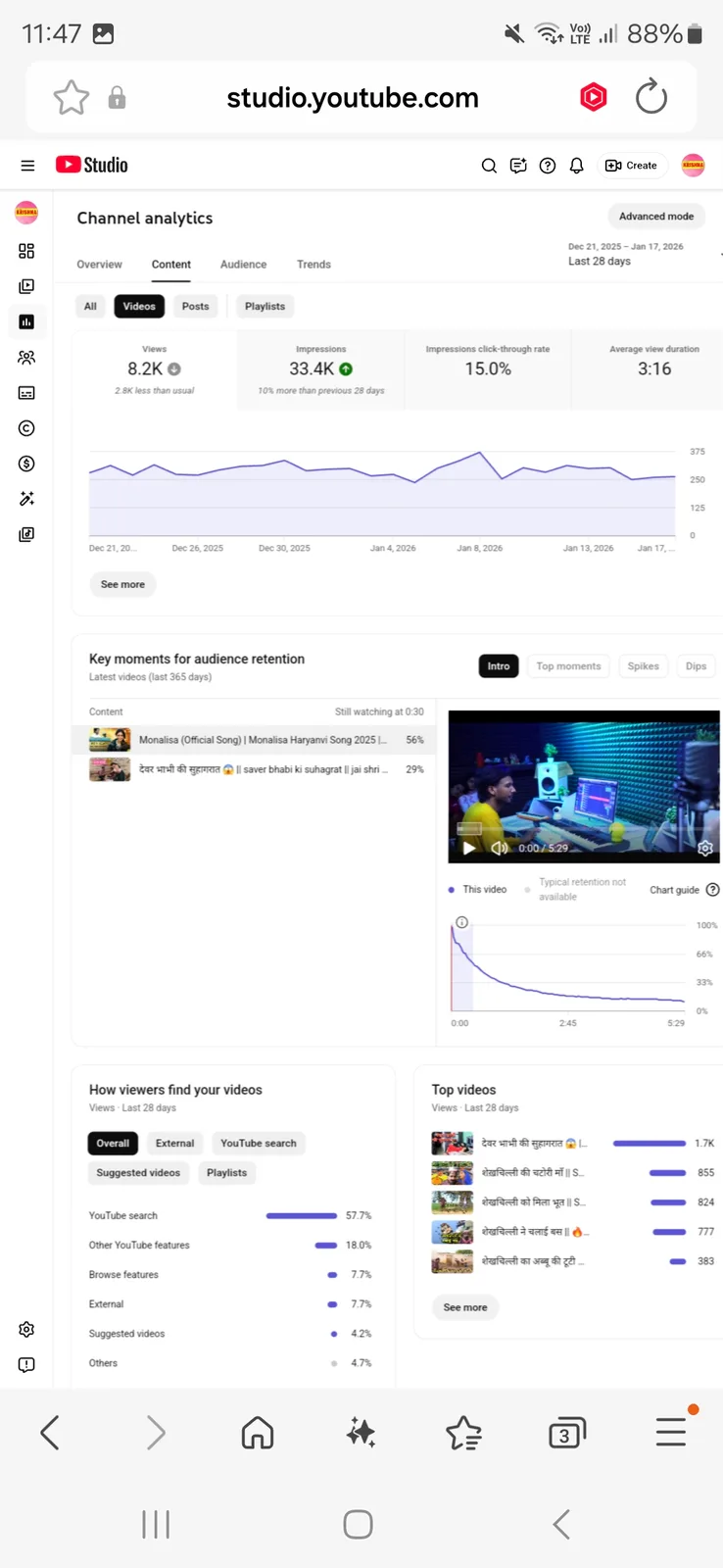Select the YouTube search chip
Viewport: 723px width, 1568px height.
[x=259, y=1144]
